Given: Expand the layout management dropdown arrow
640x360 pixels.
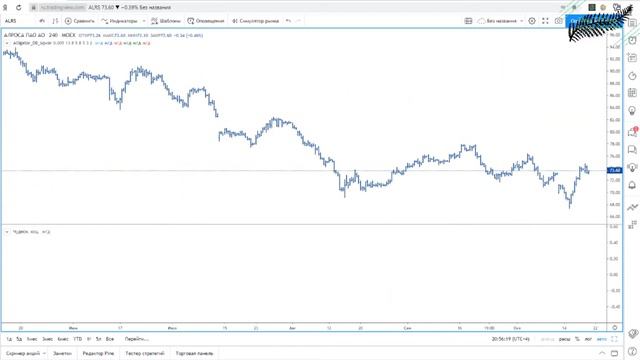Looking at the screenshot, I should coord(521,21).
